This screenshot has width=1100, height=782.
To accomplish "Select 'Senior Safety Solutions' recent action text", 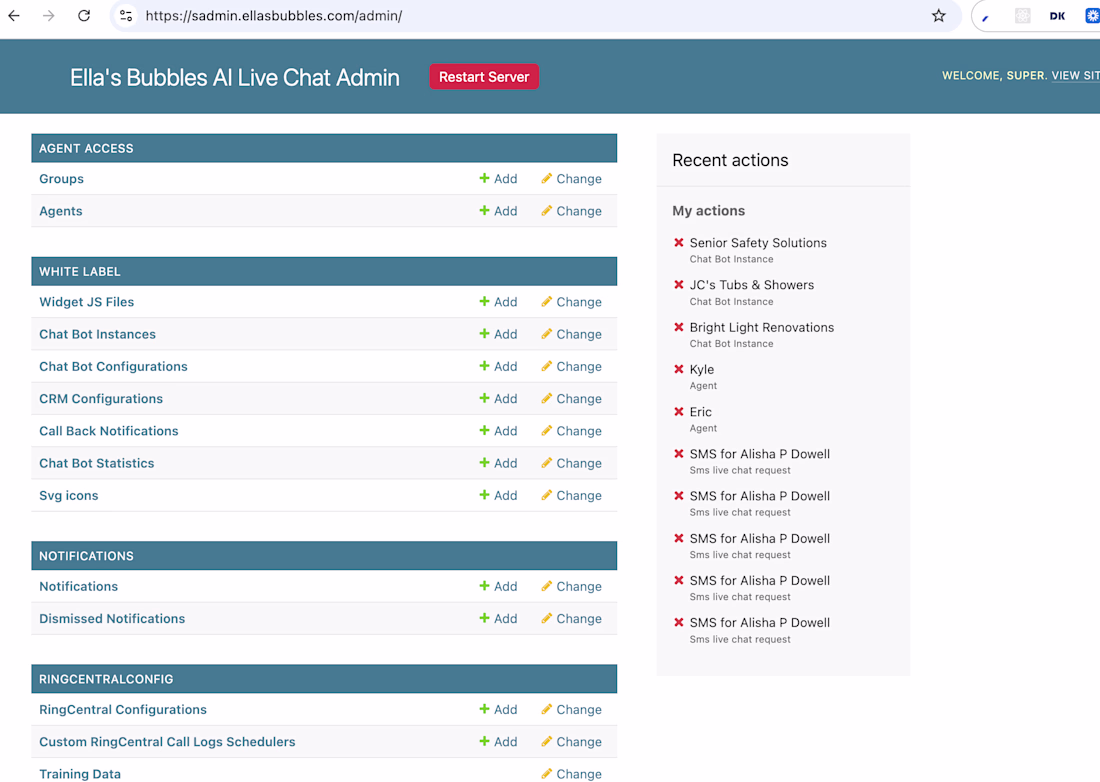I will [758, 243].
